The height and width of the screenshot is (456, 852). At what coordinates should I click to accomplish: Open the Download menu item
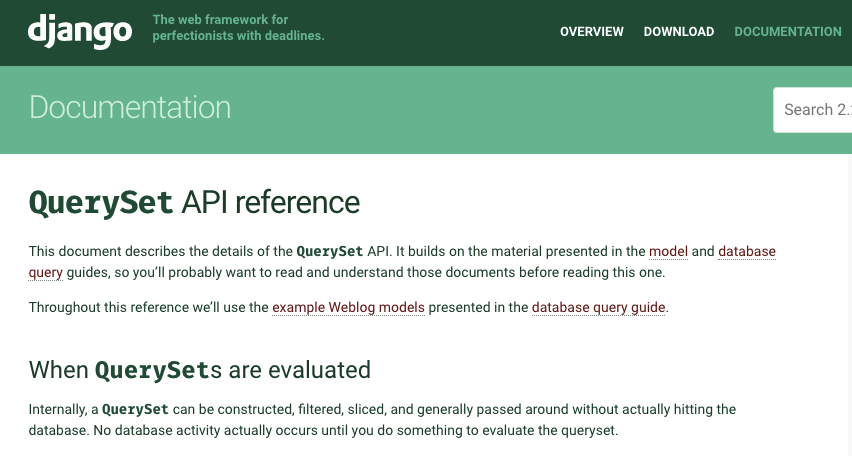tap(679, 32)
